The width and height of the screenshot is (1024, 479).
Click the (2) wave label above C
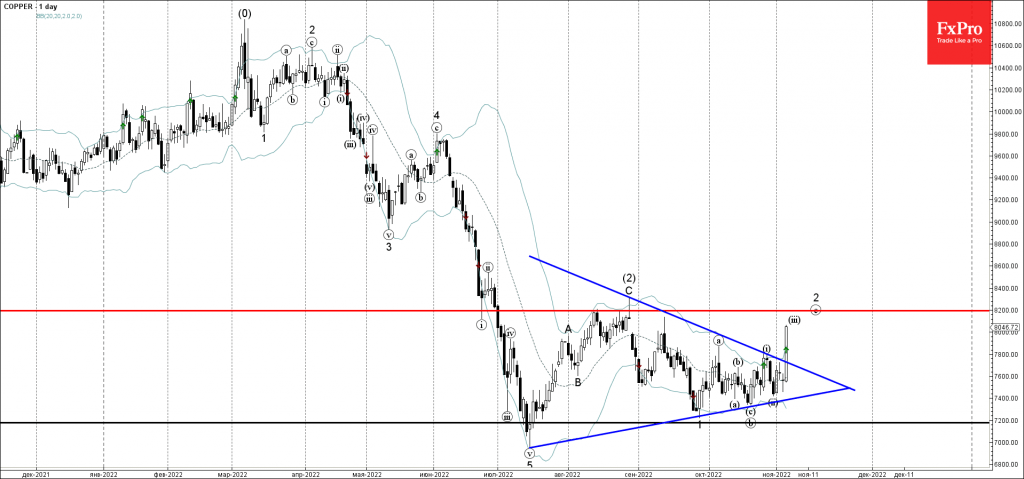[x=629, y=277]
